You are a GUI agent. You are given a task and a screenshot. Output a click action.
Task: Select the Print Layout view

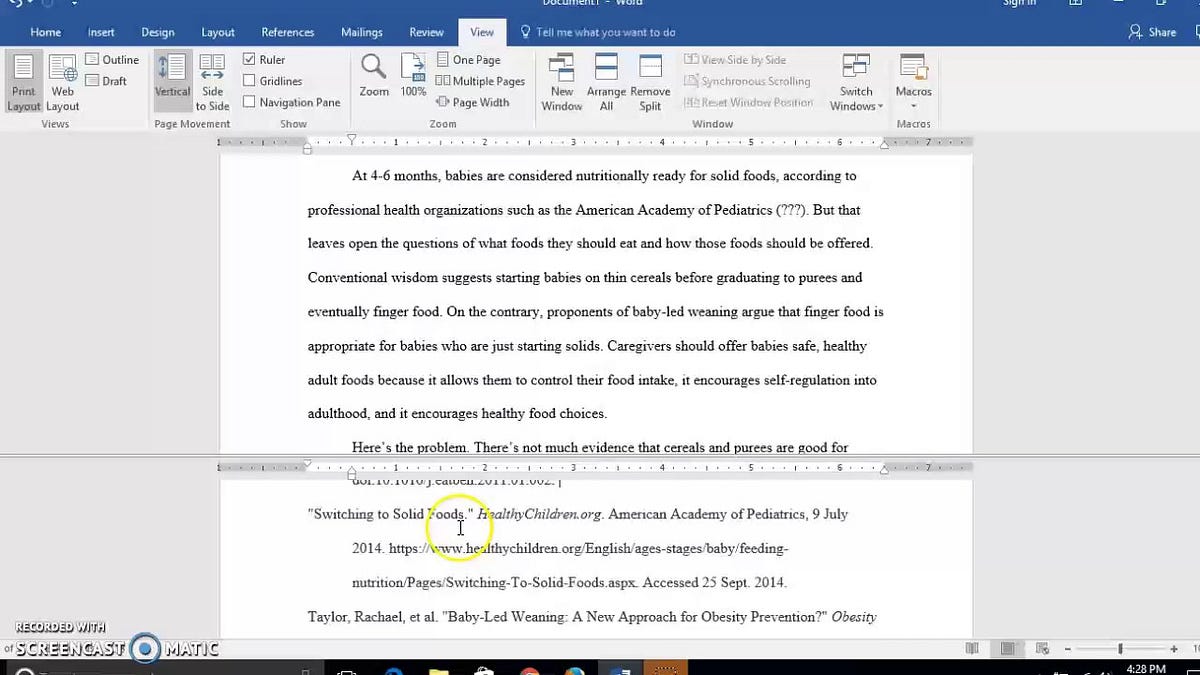tap(23, 82)
